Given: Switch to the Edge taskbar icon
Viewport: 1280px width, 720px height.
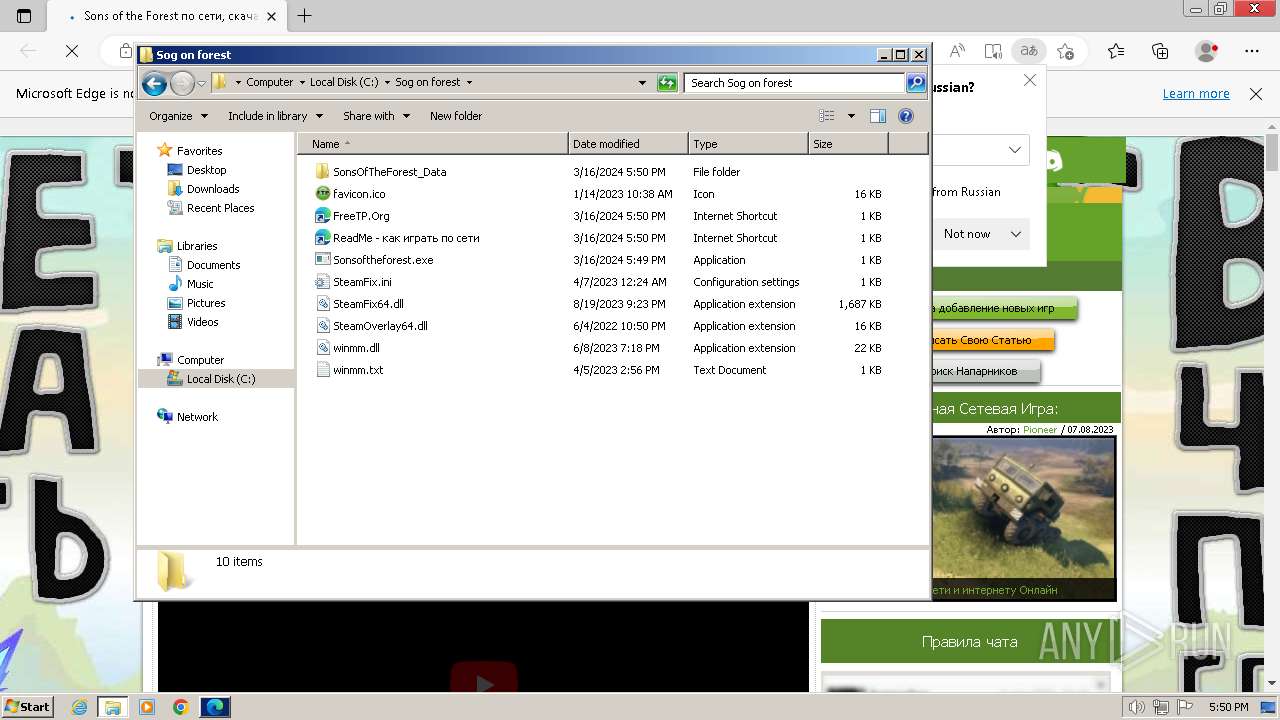Looking at the screenshot, I should pyautogui.click(x=215, y=707).
